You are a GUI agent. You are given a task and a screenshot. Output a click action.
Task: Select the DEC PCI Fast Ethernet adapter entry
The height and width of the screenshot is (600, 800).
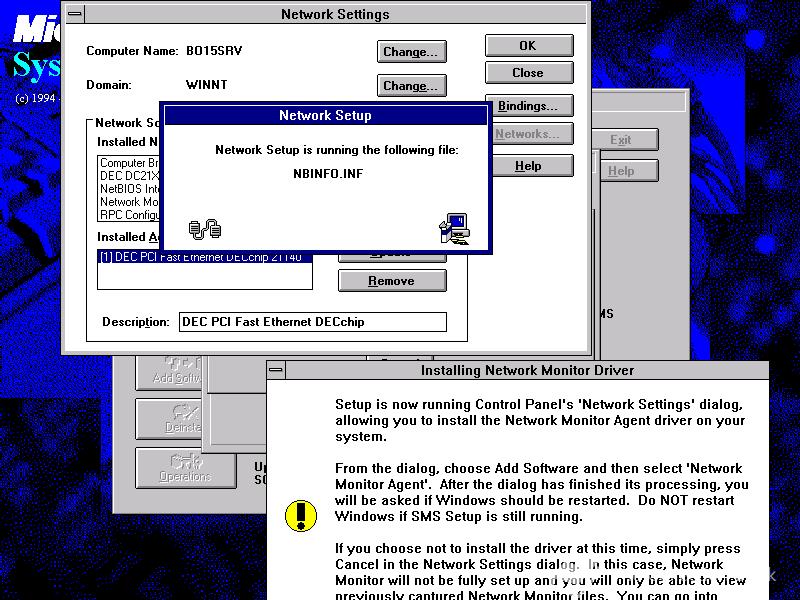[204, 258]
